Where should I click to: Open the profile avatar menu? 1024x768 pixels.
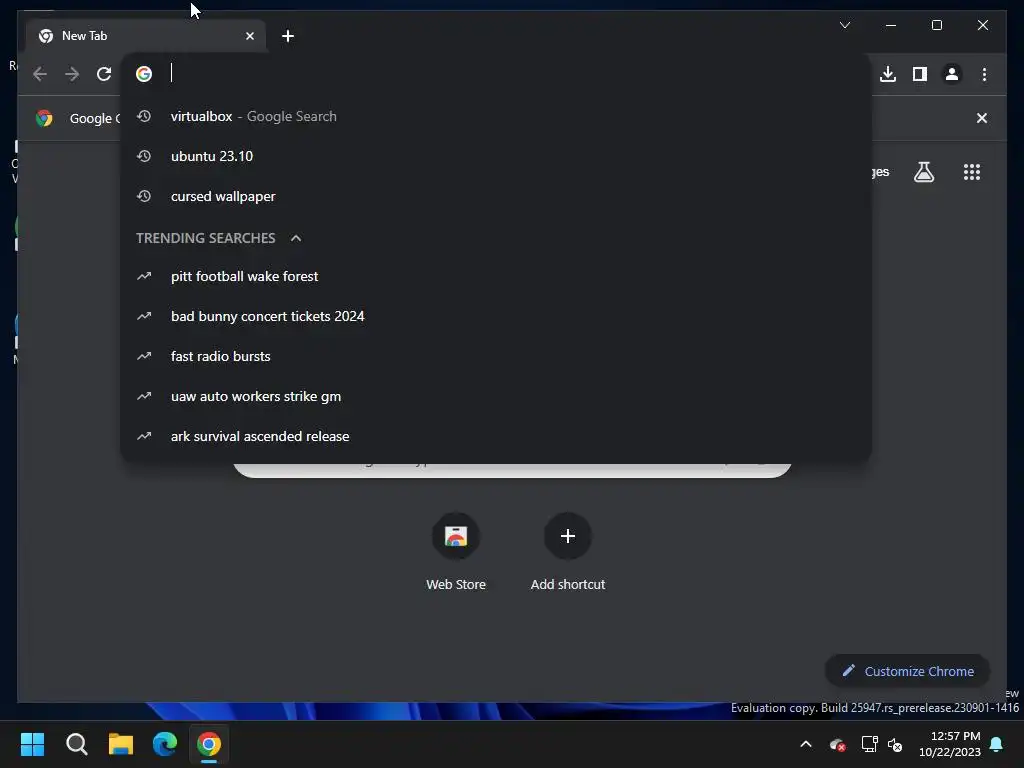pos(952,74)
